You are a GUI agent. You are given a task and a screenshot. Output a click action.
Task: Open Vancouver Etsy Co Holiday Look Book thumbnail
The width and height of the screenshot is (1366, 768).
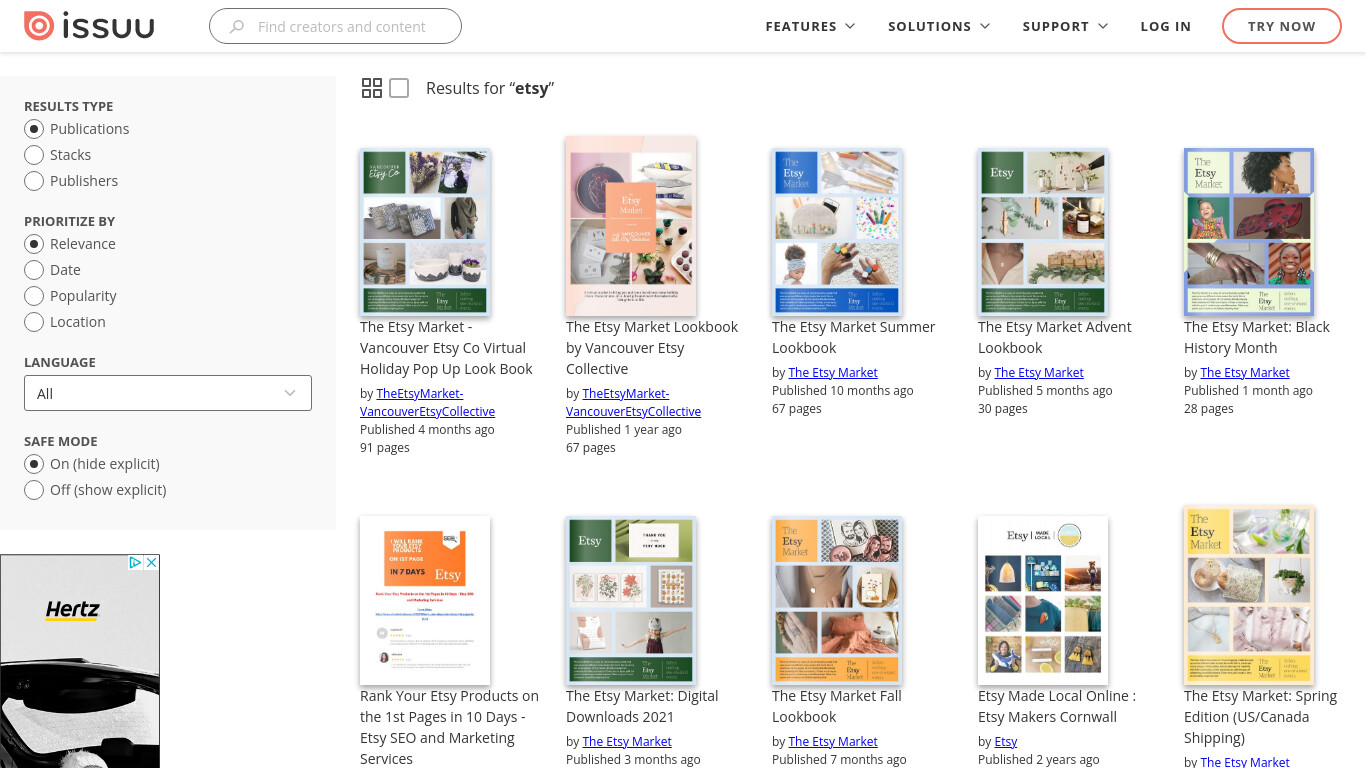425,232
